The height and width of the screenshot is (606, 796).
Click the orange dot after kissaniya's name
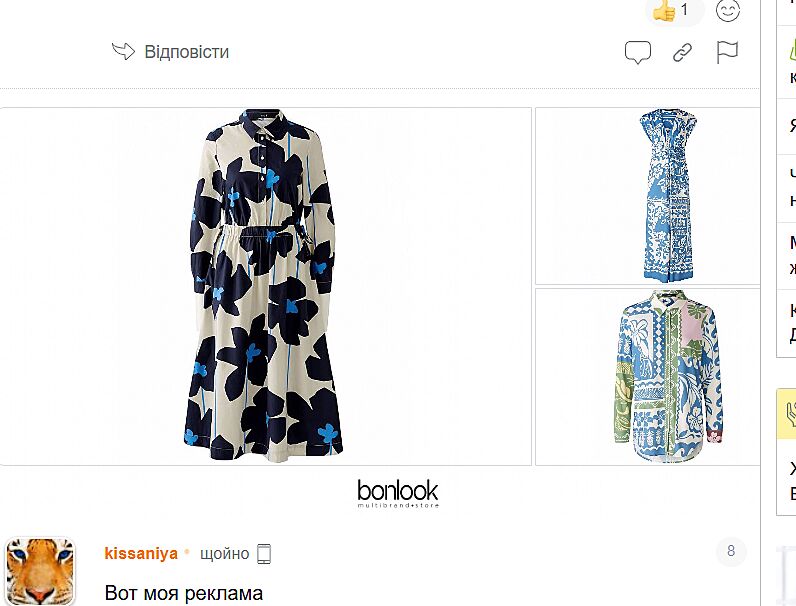(x=186, y=553)
